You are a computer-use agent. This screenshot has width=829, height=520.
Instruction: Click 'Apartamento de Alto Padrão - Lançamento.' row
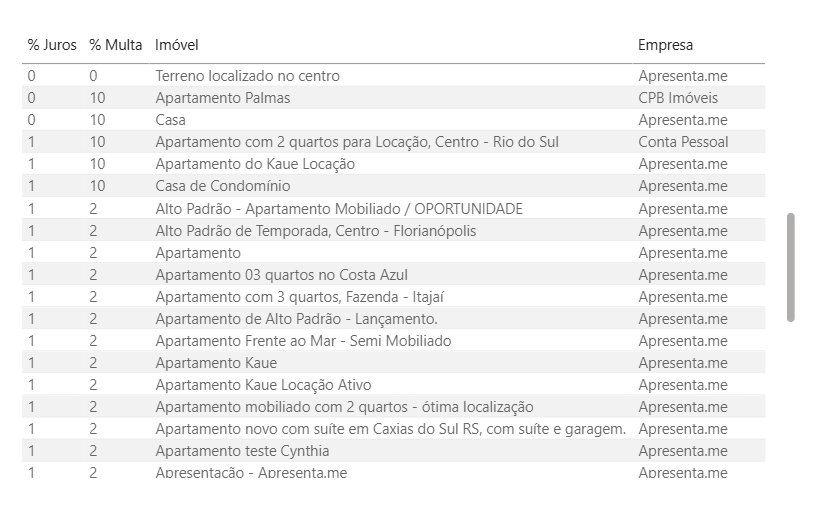296,319
